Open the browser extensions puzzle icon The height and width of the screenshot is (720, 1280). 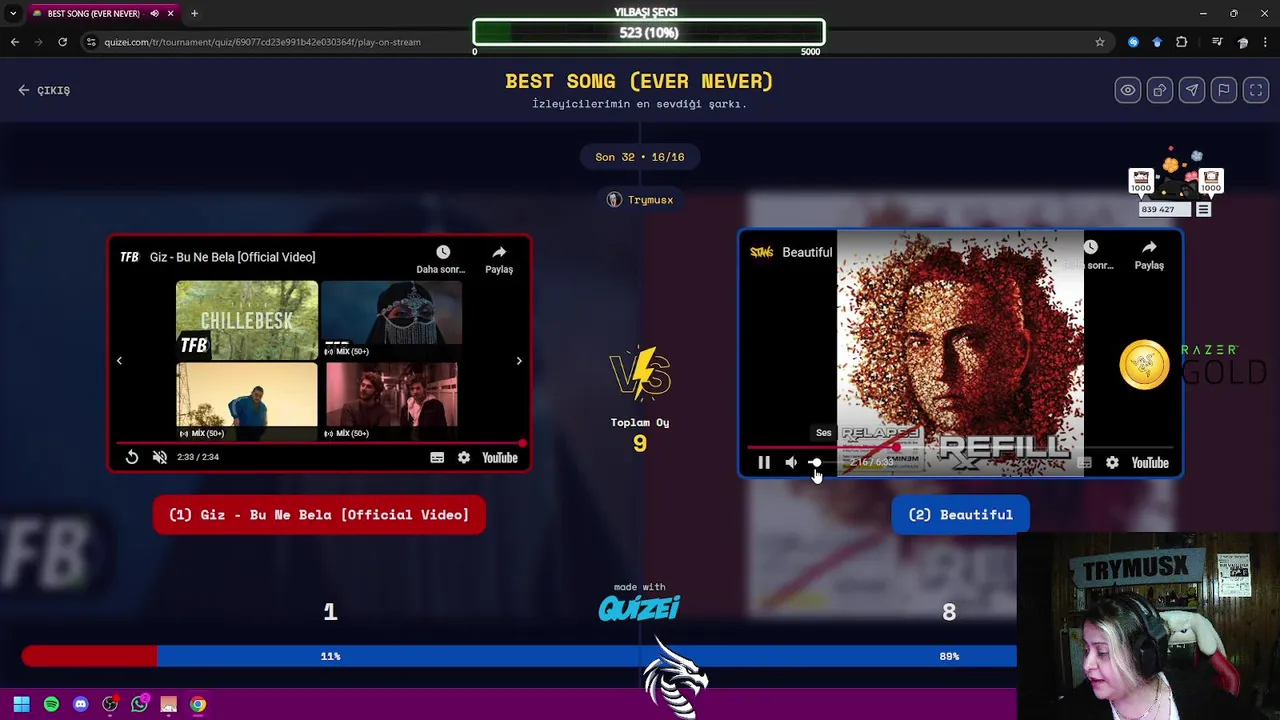click(1182, 42)
